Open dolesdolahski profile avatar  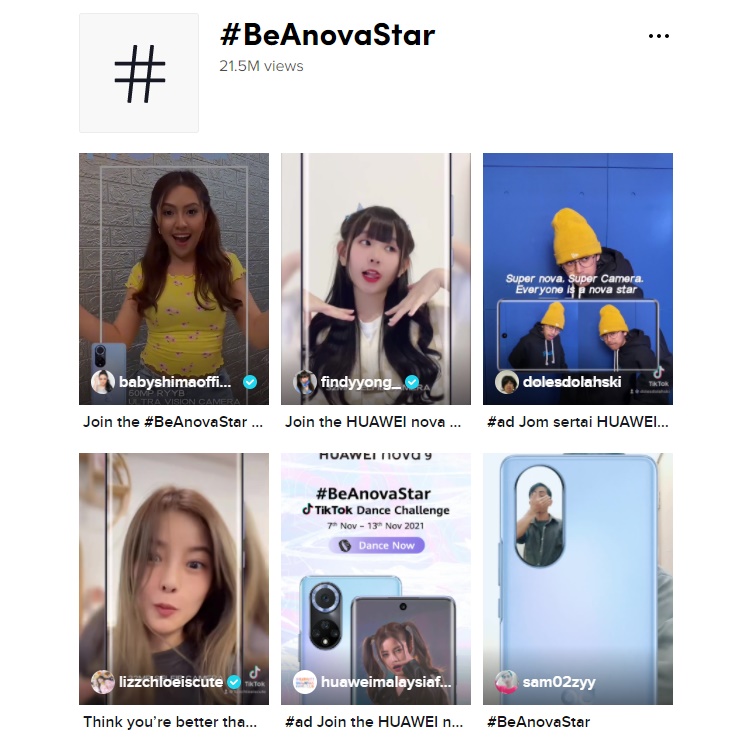[x=507, y=382]
